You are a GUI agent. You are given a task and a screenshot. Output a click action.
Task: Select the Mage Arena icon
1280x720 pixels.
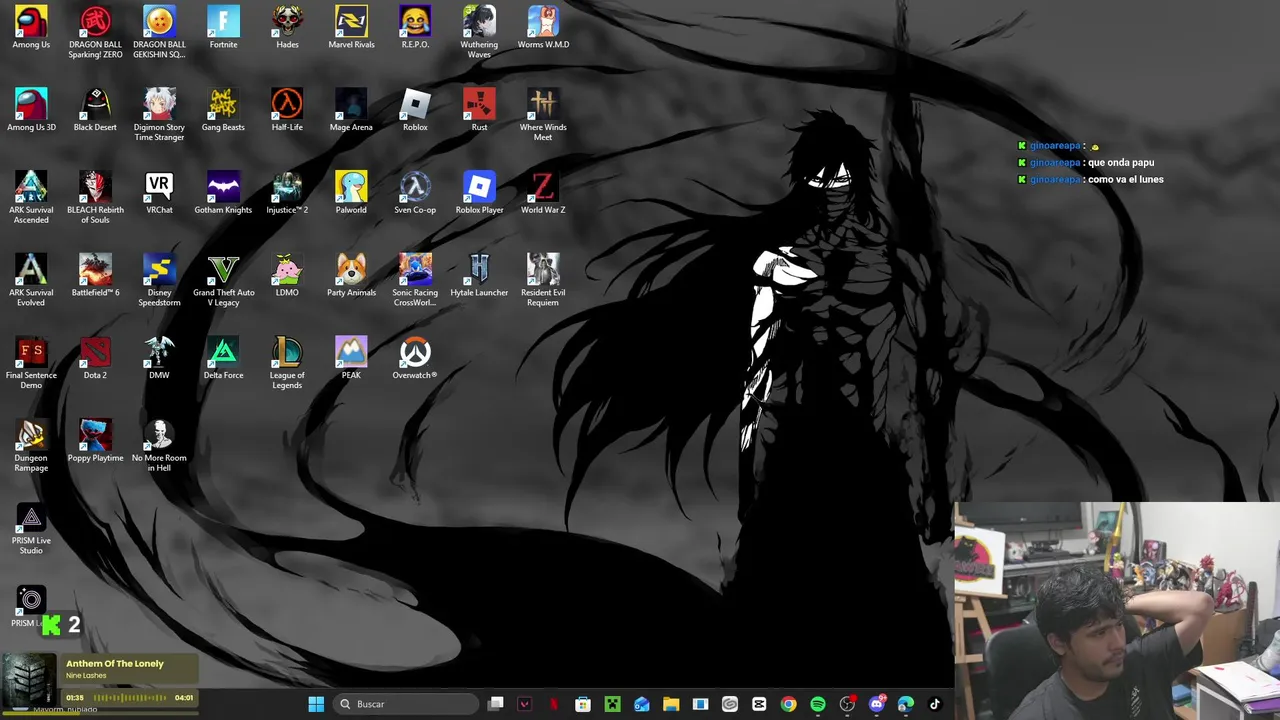click(351, 110)
